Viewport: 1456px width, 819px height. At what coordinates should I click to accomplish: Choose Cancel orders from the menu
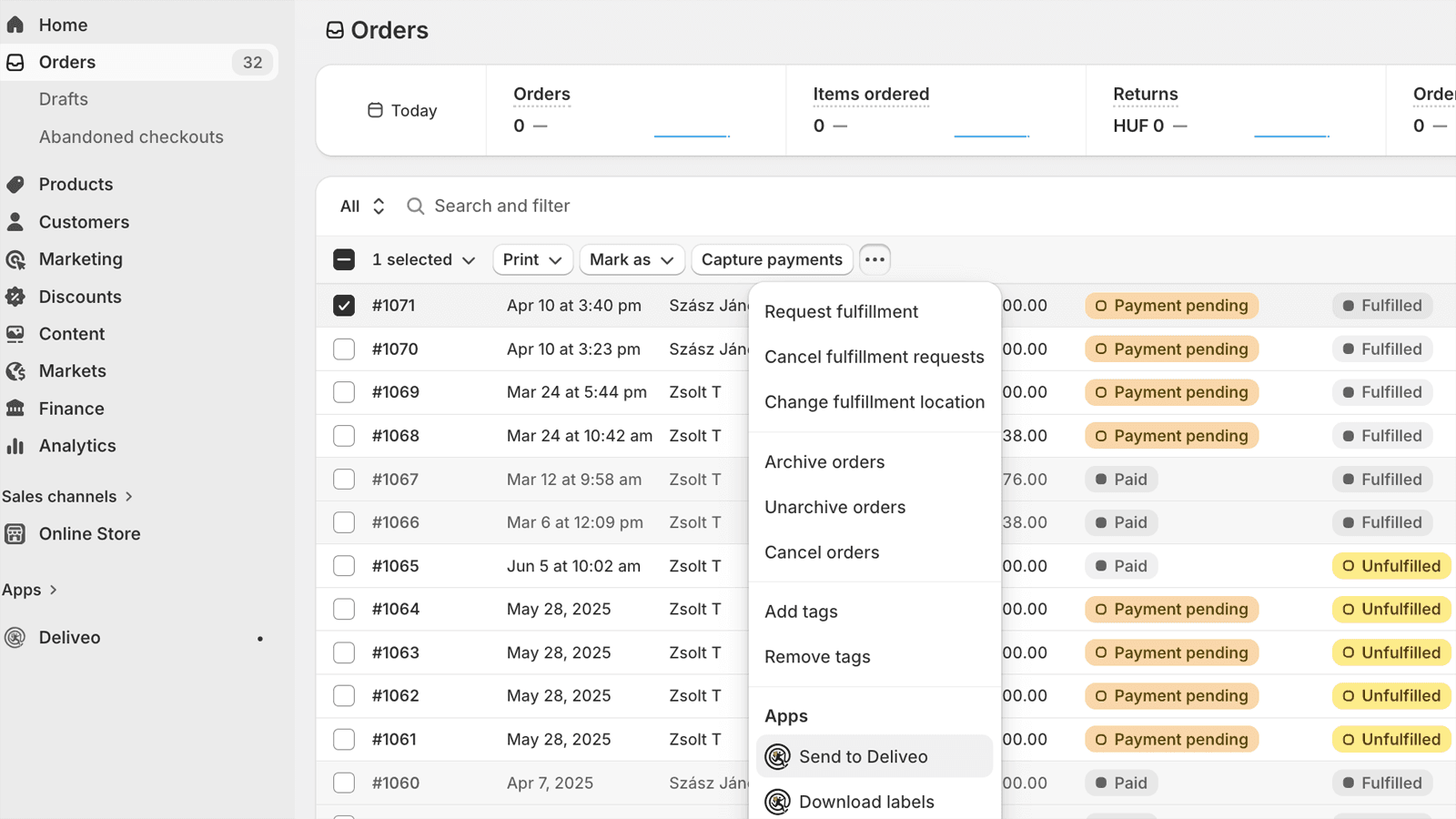pos(875,552)
